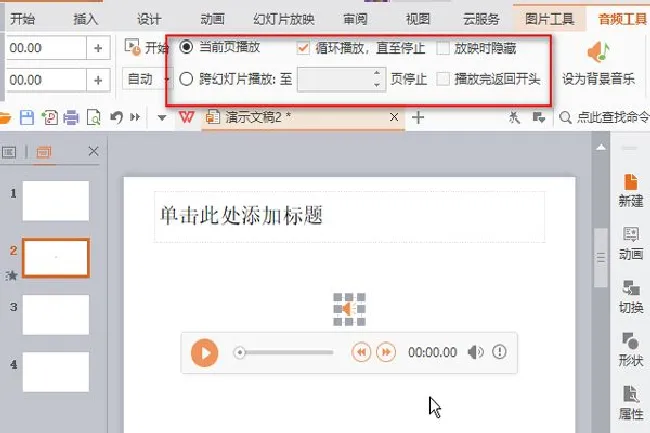Image resolution: width=650 pixels, height=433 pixels.
Task: Enable the 播放完返回开头 checkbox
Action: click(443, 79)
